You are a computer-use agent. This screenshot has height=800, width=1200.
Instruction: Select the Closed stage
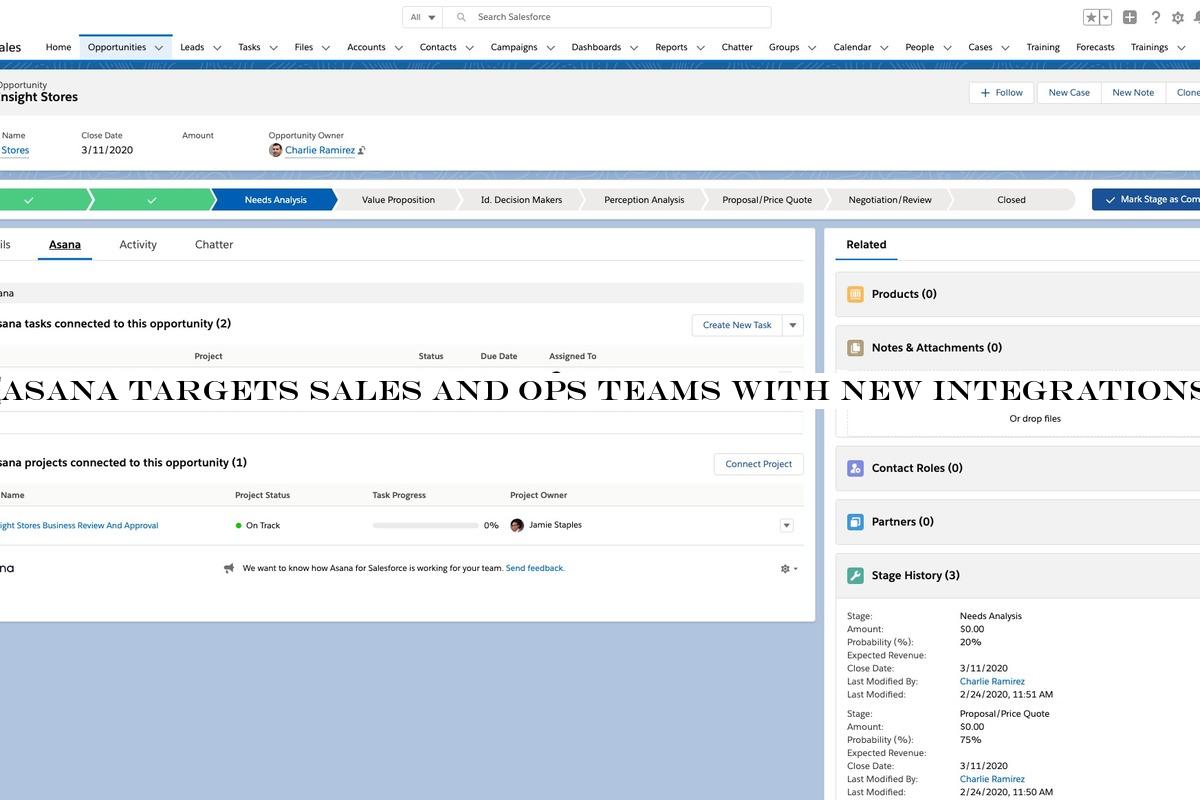[x=1011, y=200]
